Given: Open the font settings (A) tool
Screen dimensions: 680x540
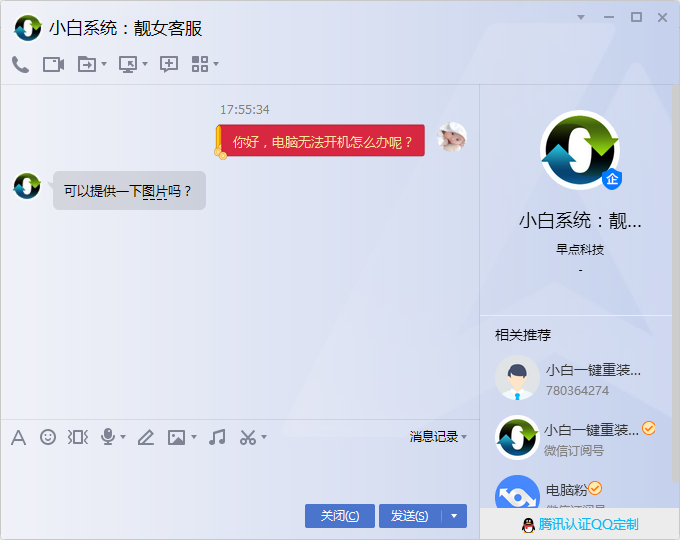Looking at the screenshot, I should (18, 437).
